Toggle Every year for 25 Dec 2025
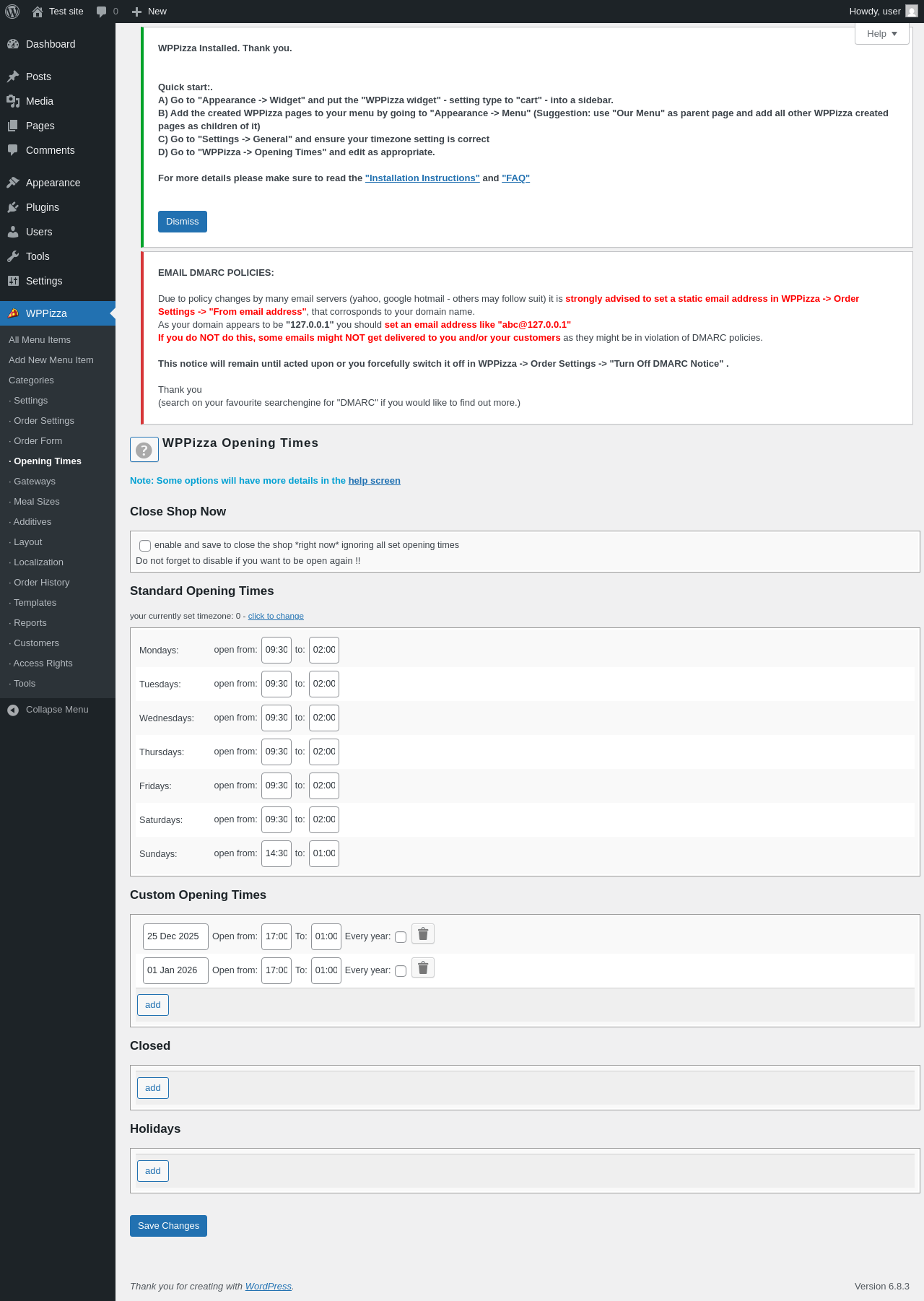This screenshot has width=924, height=1301. click(401, 937)
